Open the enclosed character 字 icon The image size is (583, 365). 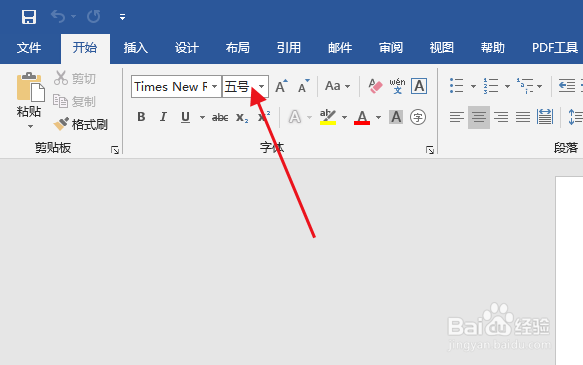pyautogui.click(x=418, y=117)
